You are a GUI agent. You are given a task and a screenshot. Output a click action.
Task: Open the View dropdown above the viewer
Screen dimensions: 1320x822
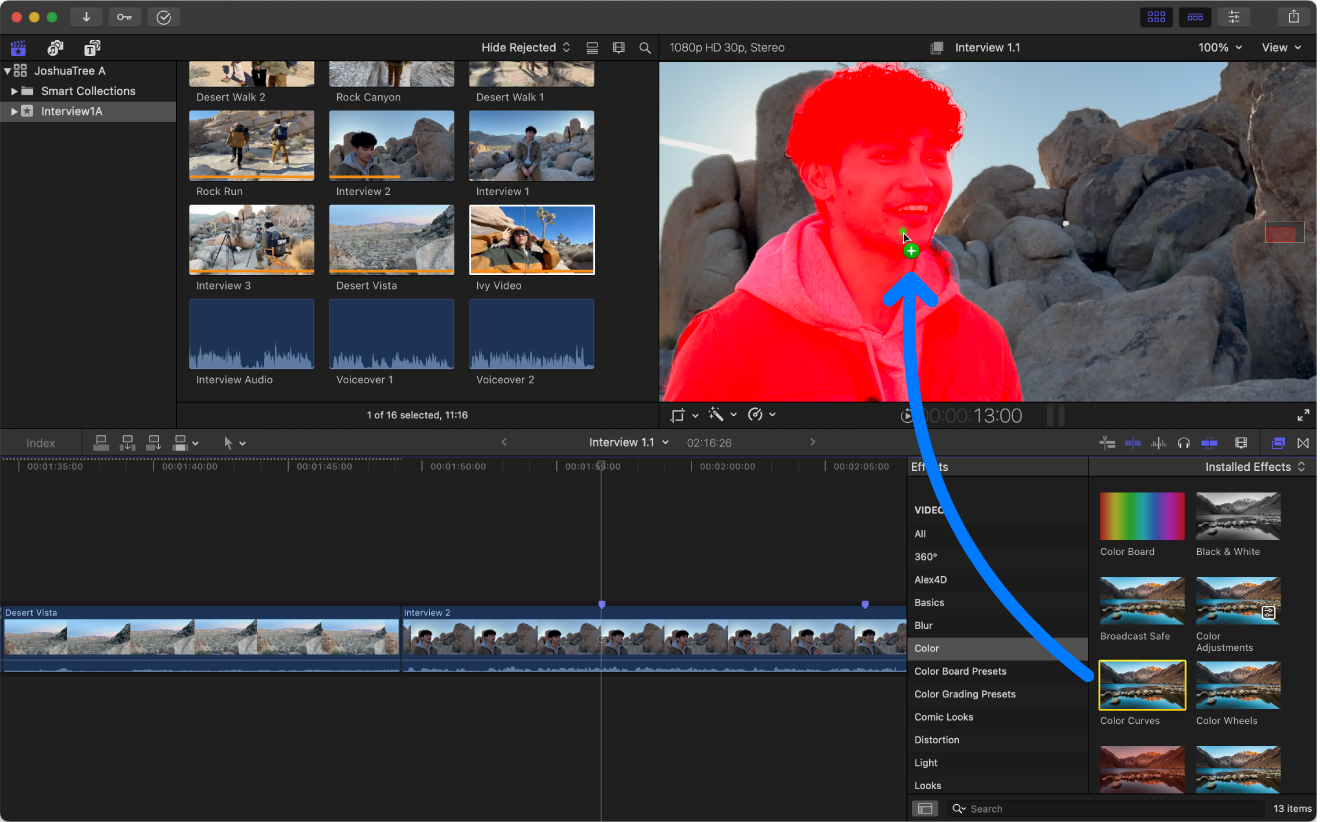(1283, 47)
